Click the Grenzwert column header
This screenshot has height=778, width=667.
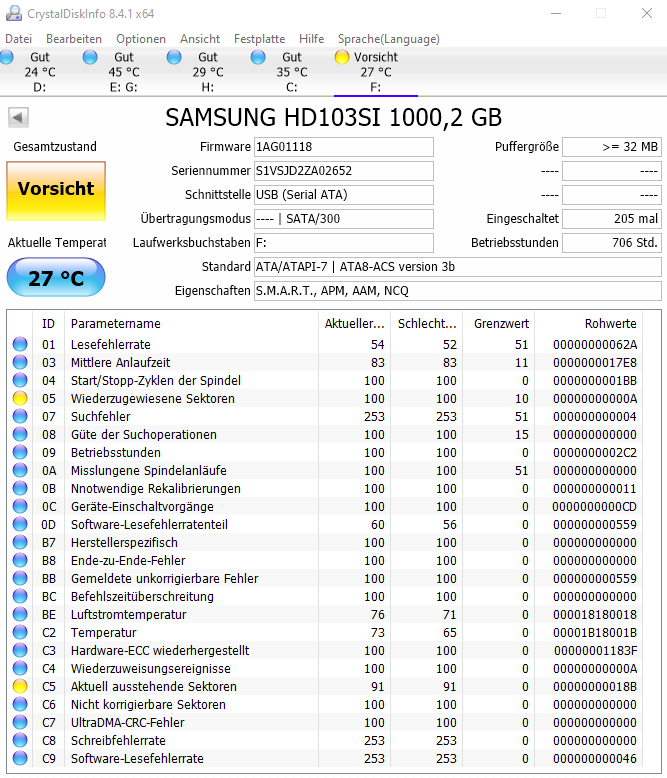click(498, 324)
